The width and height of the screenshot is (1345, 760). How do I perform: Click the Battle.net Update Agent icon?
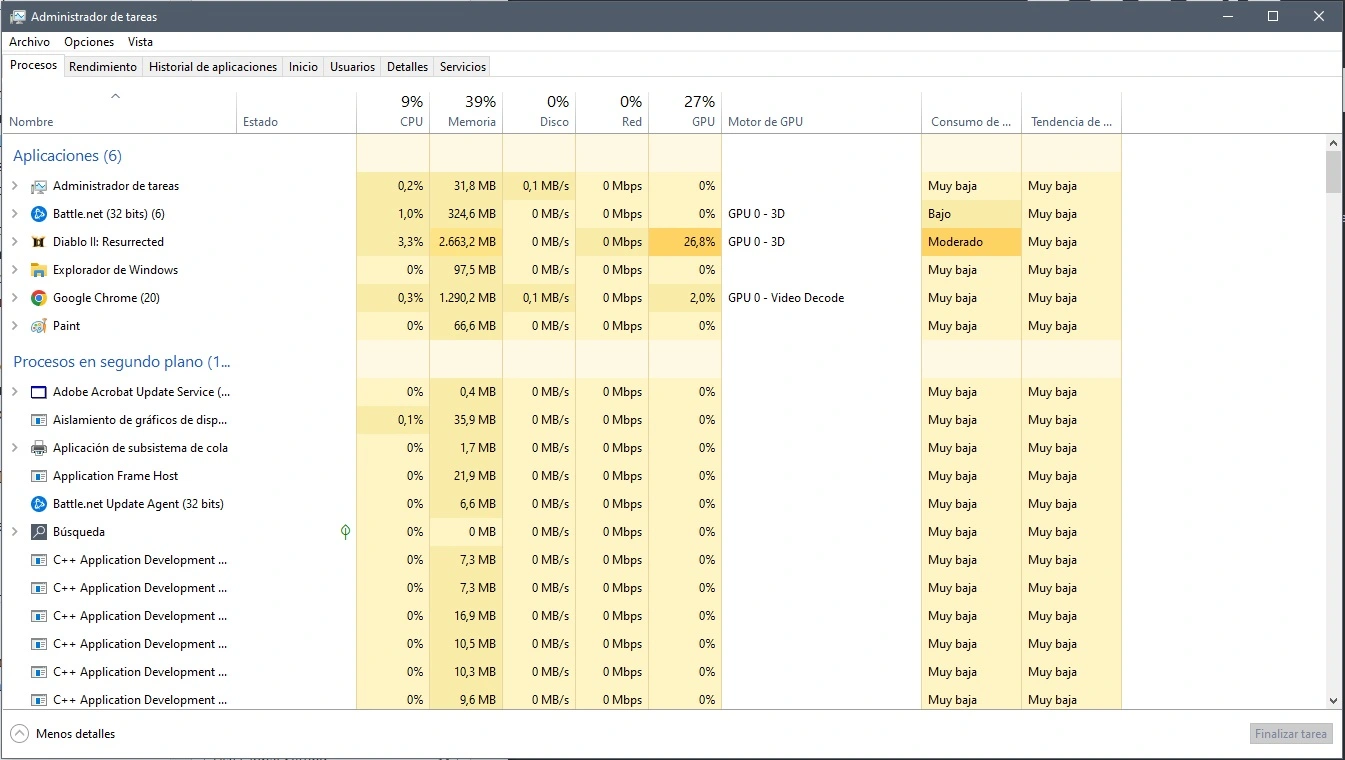(x=39, y=504)
